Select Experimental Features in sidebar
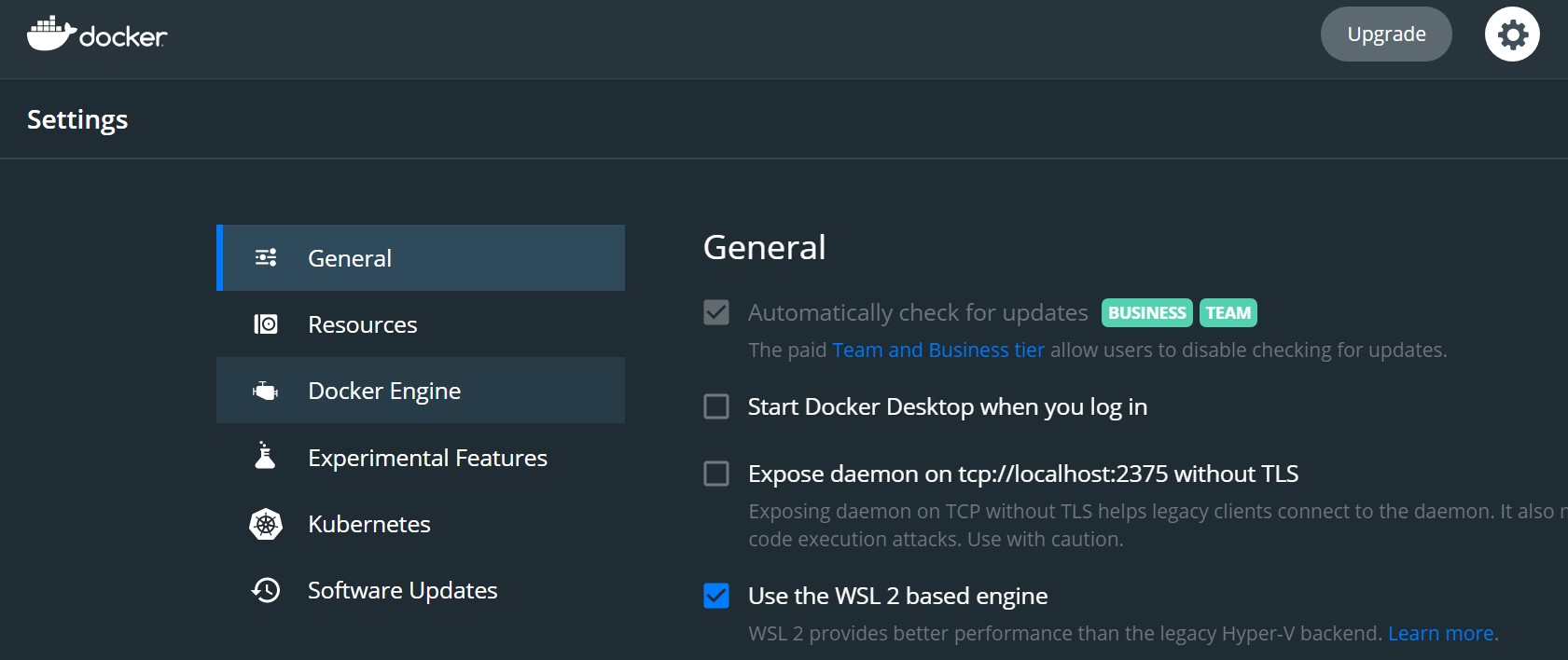 point(427,458)
